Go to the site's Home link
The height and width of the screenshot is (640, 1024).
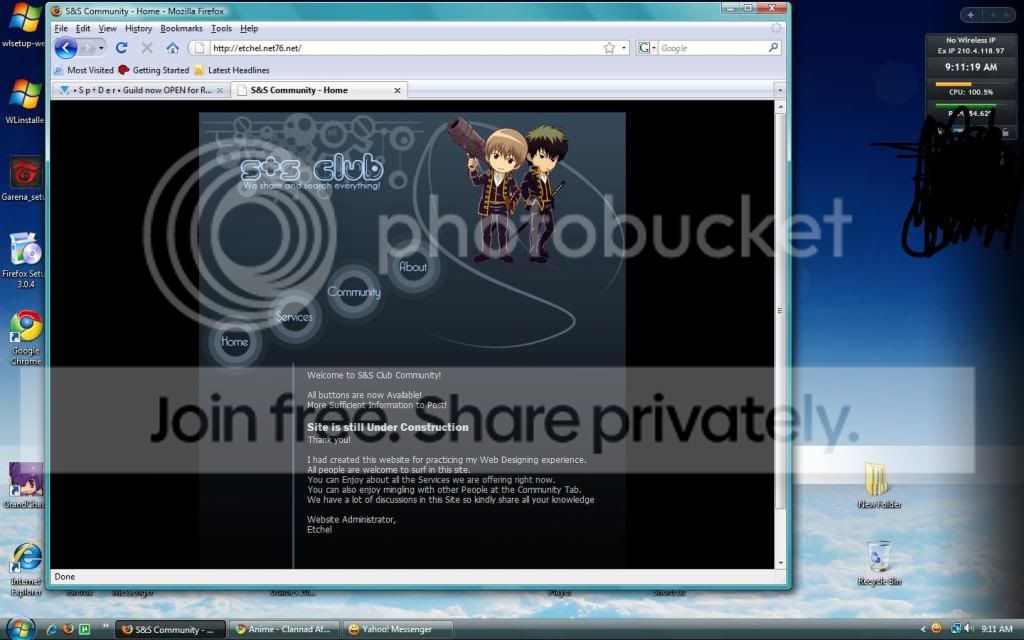pos(234,342)
